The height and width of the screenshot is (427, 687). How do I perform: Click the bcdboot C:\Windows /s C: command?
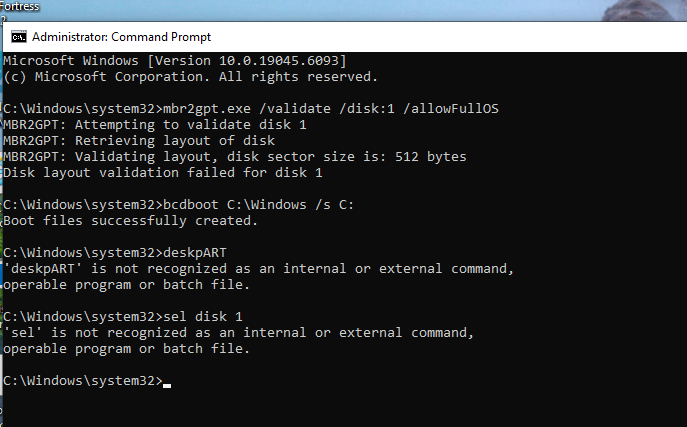[x=258, y=205]
